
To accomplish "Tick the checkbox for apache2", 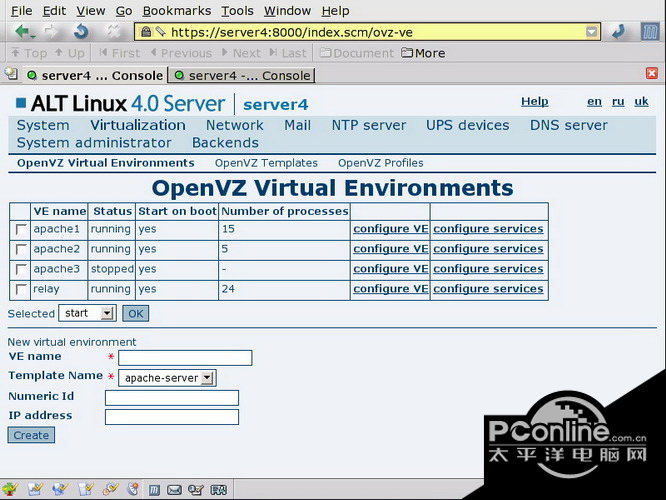I will tap(20, 249).
